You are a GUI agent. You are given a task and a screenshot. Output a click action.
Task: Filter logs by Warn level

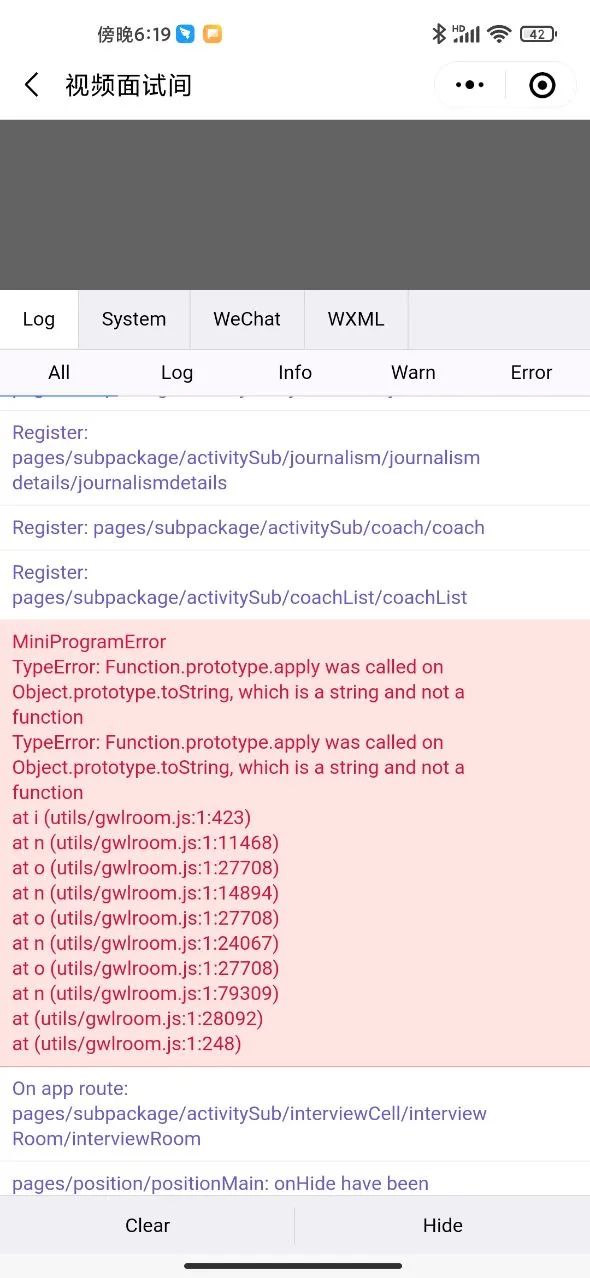413,372
